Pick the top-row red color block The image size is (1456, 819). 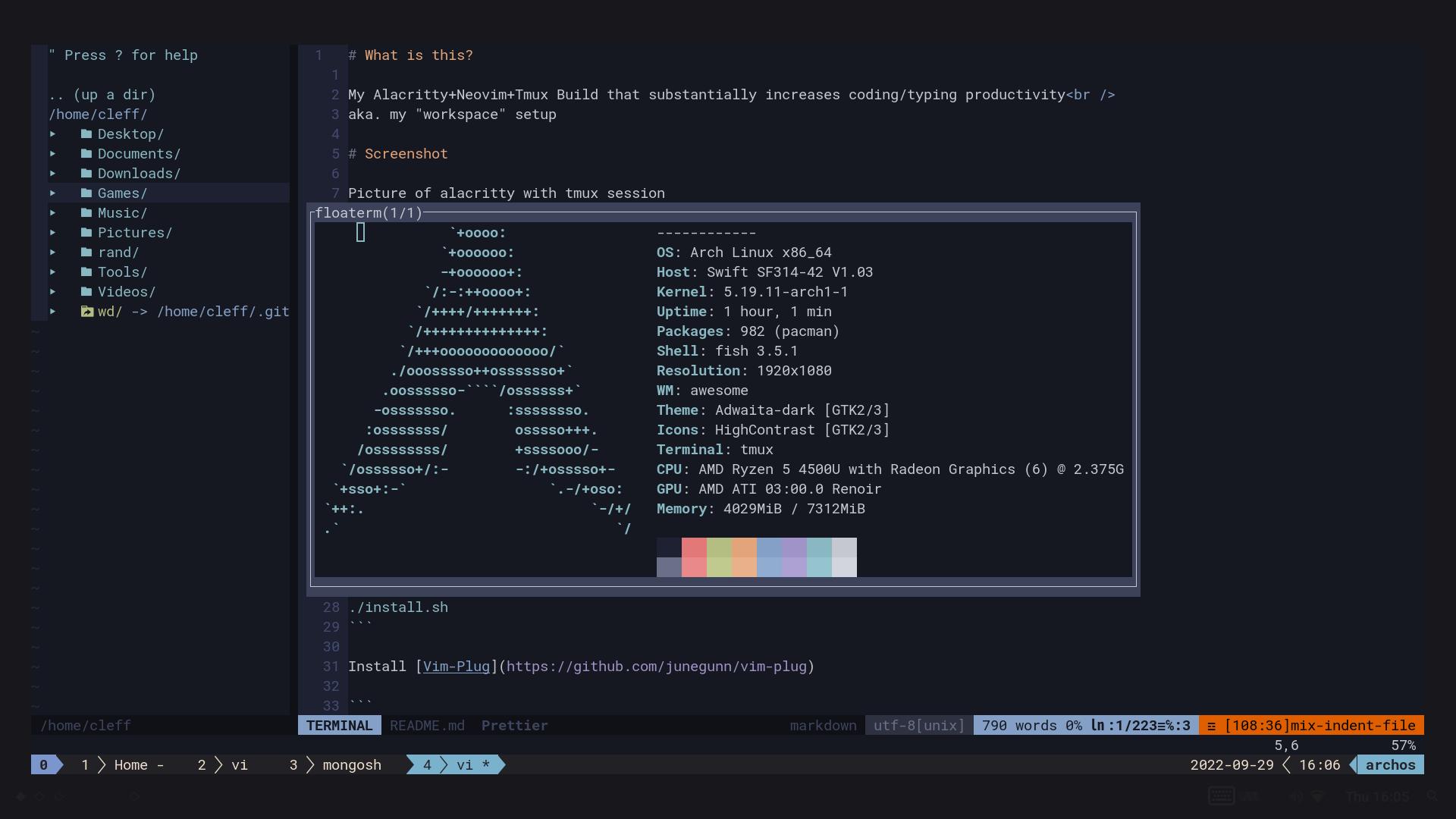[694, 548]
